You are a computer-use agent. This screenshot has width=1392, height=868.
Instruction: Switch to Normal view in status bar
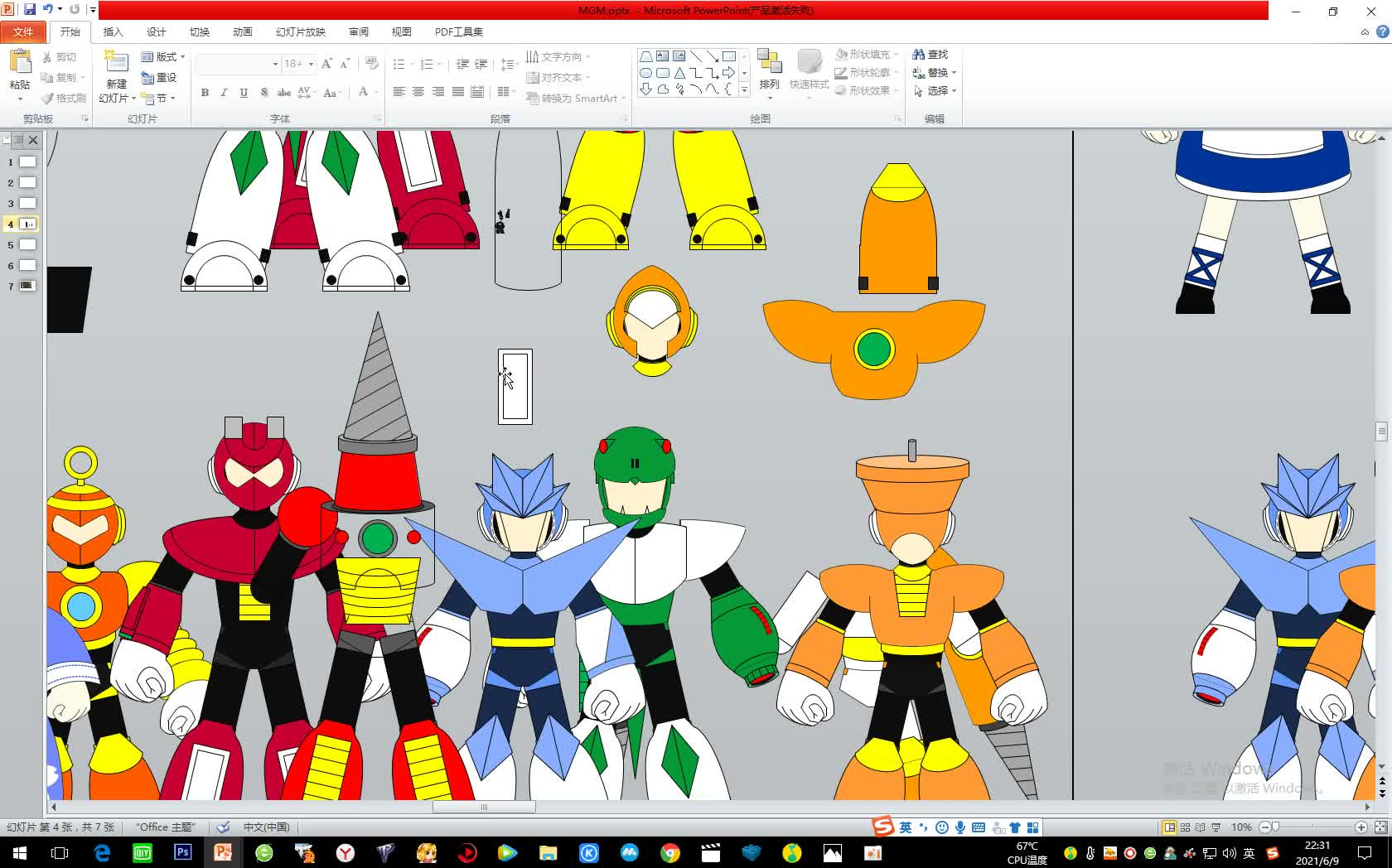pyautogui.click(x=1170, y=827)
